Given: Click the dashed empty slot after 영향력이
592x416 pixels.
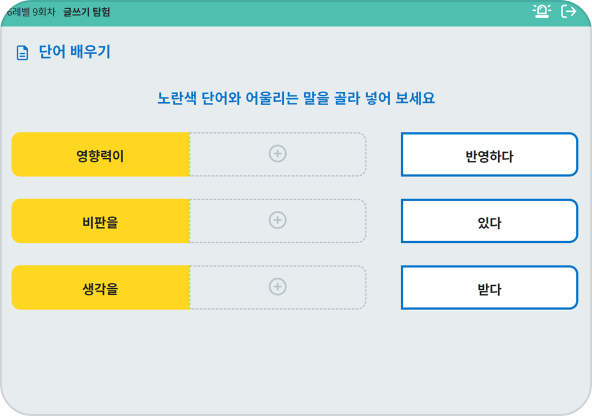Looking at the screenshot, I should pyautogui.click(x=278, y=154).
